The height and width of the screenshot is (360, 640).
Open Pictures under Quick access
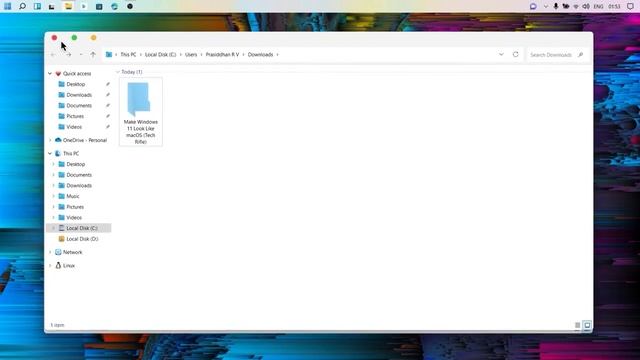75,116
